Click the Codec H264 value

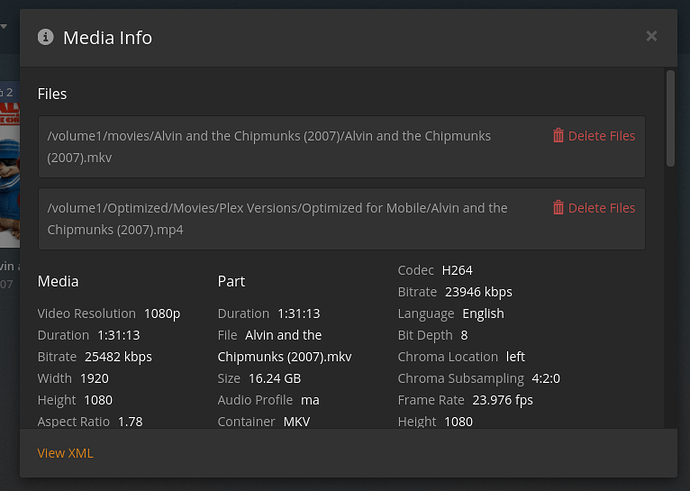tap(457, 270)
